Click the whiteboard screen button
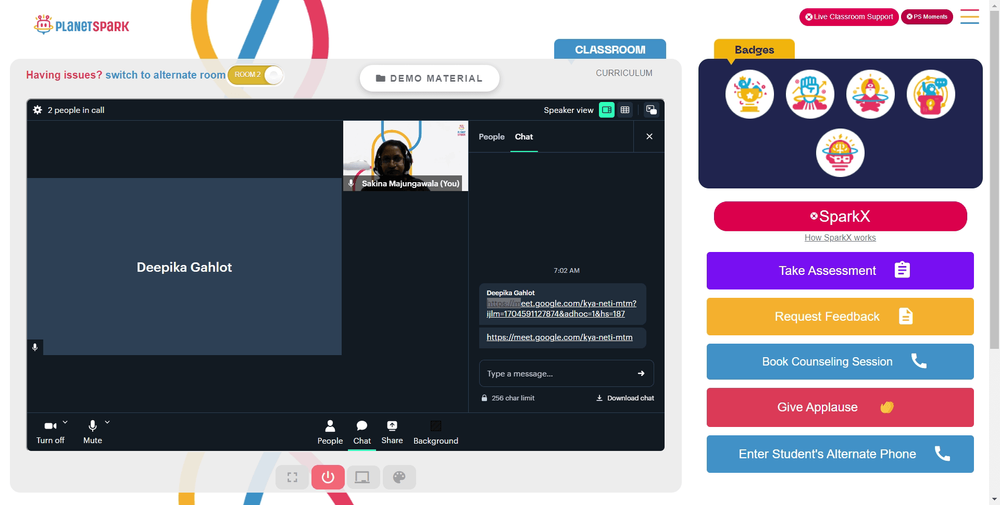 click(363, 477)
